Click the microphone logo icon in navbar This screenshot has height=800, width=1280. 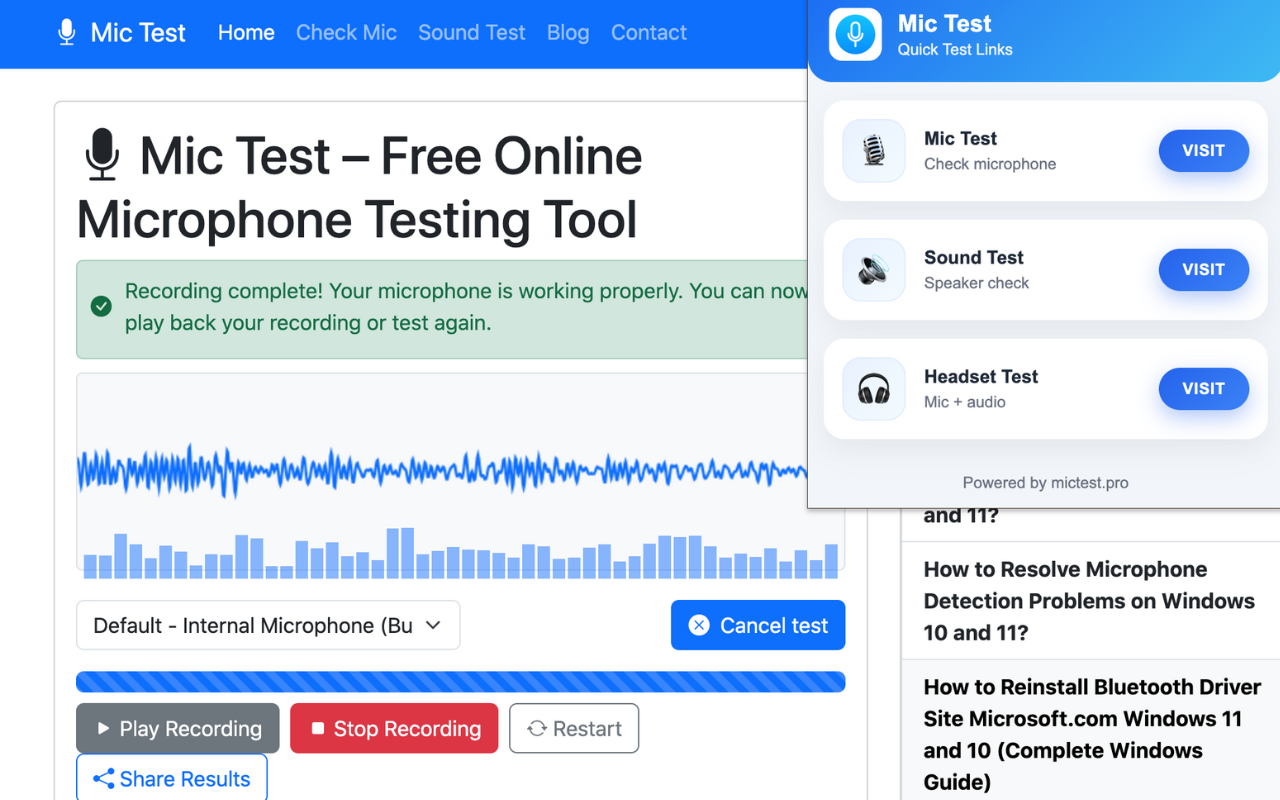tap(67, 32)
